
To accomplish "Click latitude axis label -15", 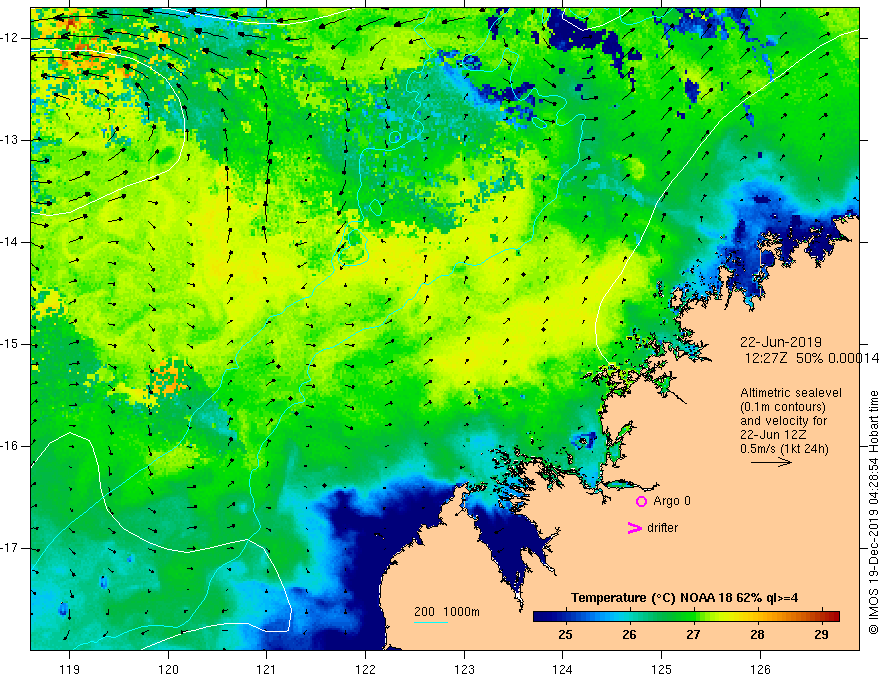I will click(11, 344).
